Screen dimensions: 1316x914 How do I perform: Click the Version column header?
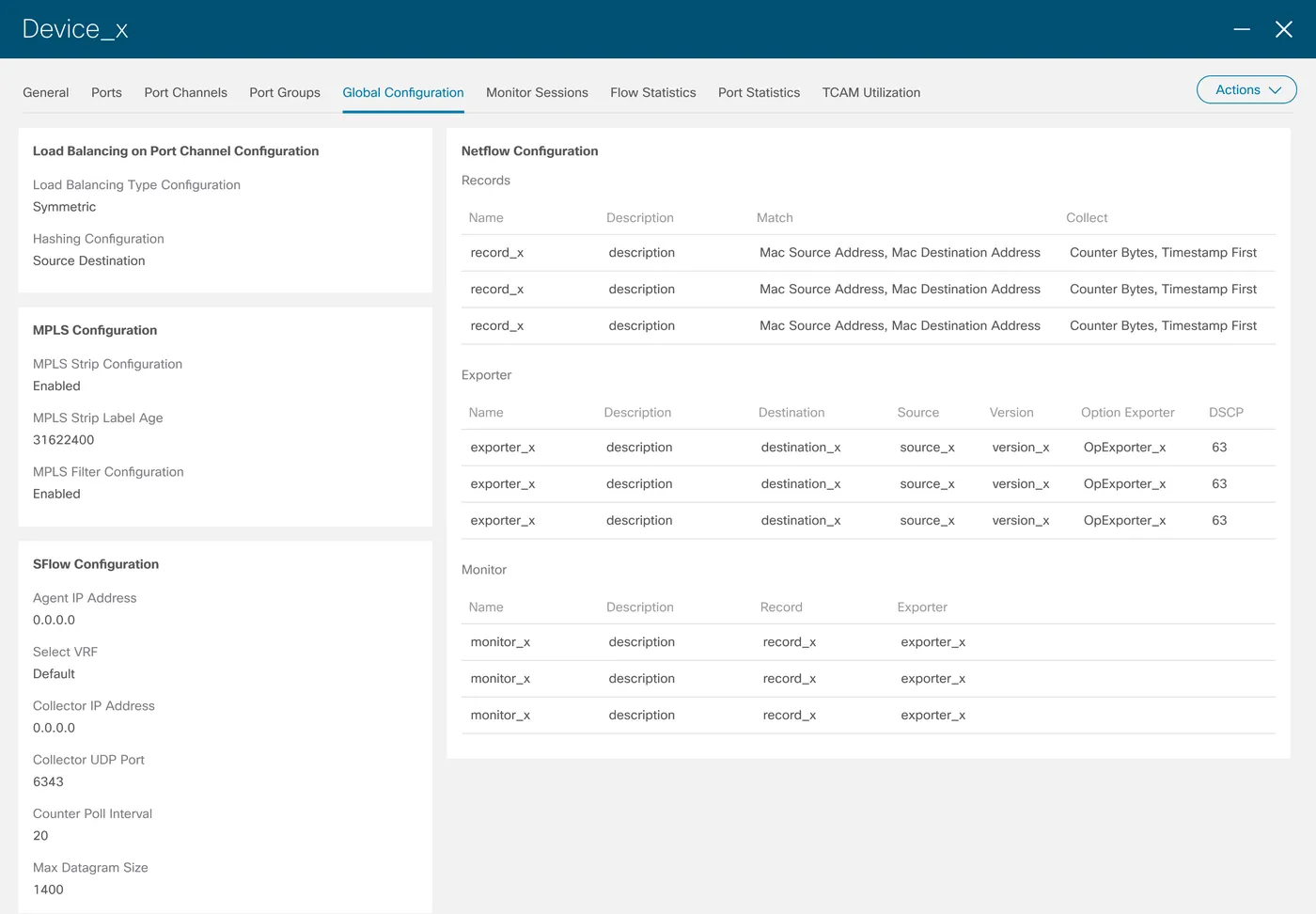click(1011, 412)
